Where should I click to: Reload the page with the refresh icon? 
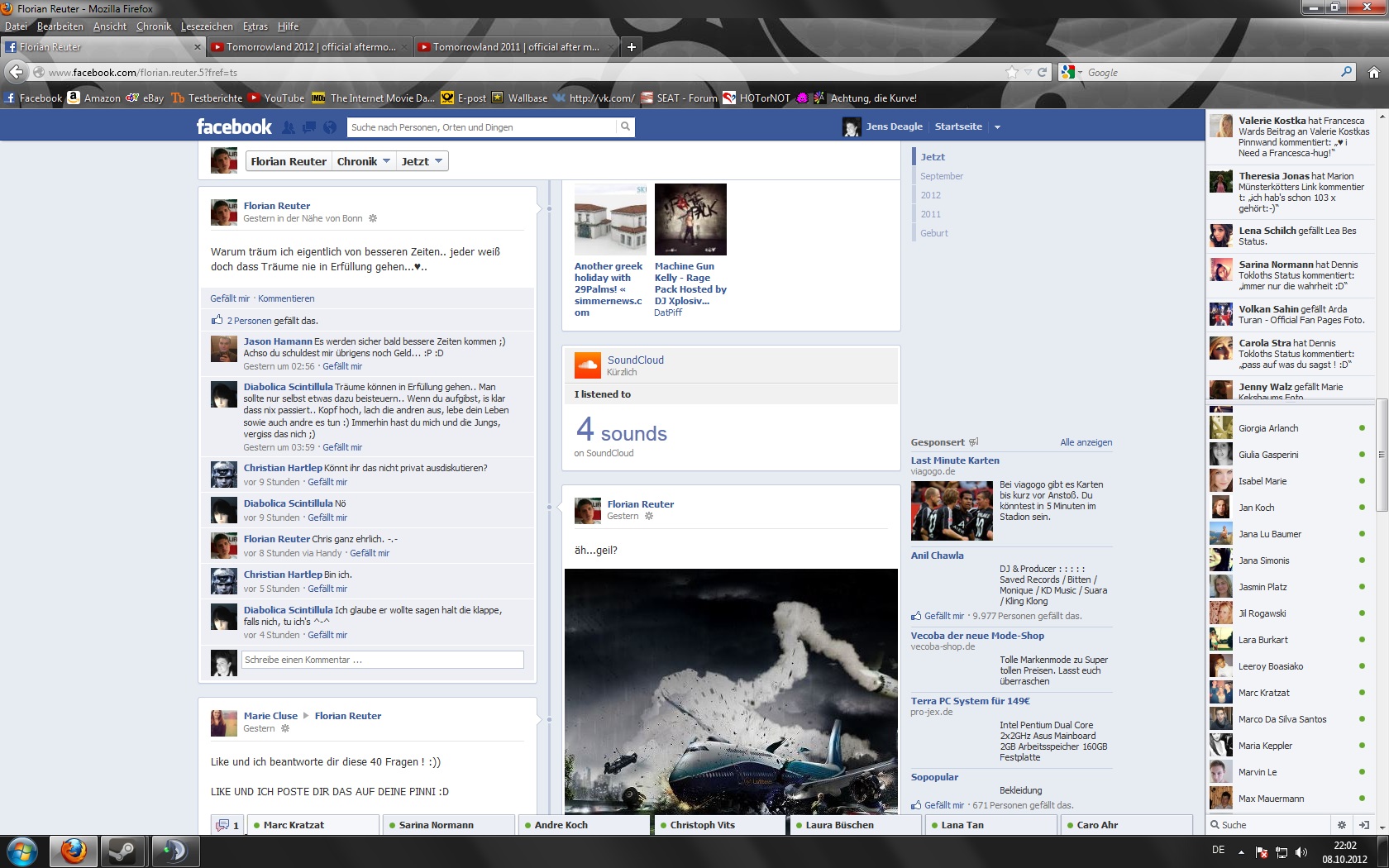tap(1042, 73)
